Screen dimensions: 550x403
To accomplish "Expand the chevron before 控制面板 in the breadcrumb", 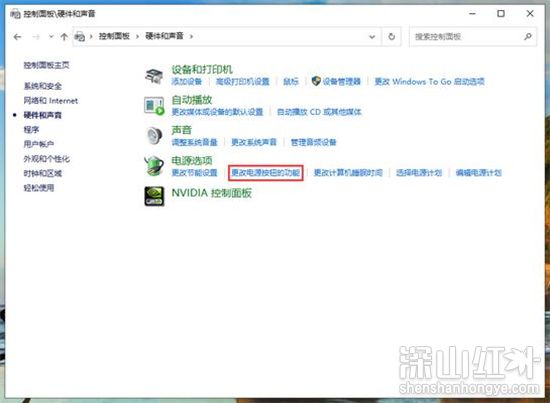I will click(91, 36).
